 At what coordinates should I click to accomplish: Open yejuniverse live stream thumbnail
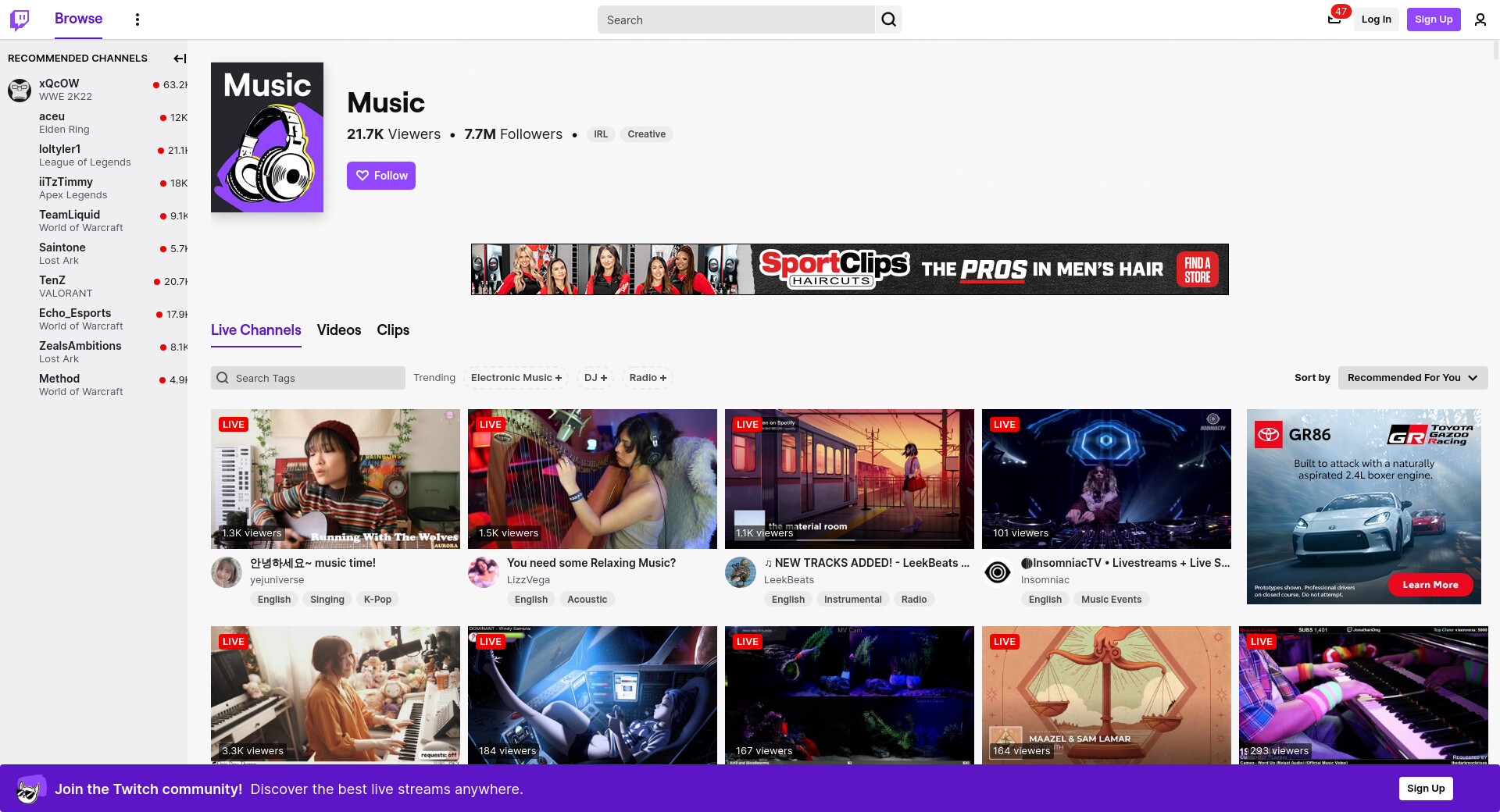tap(335, 479)
